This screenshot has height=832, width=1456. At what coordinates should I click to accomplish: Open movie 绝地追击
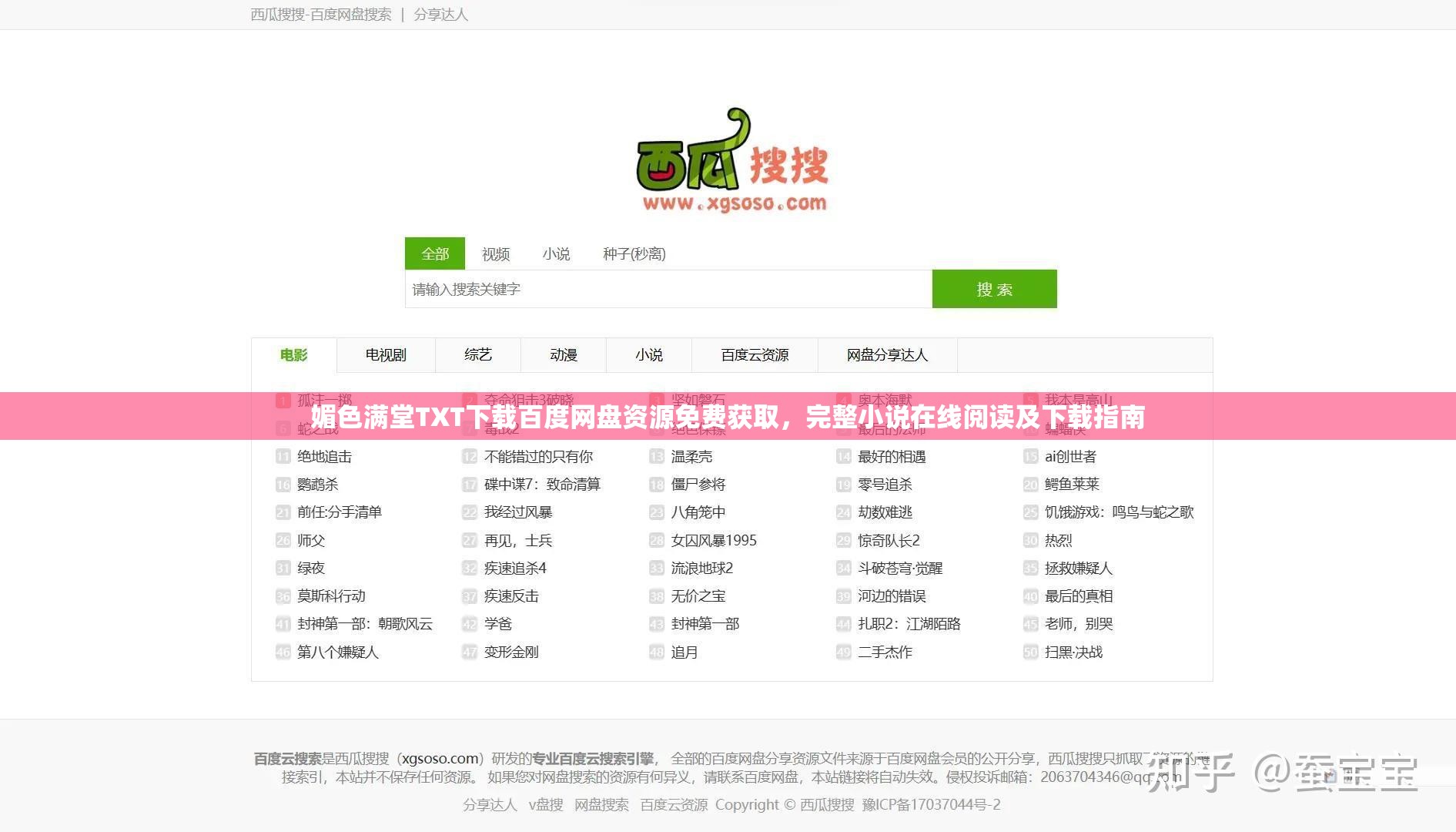(x=324, y=457)
